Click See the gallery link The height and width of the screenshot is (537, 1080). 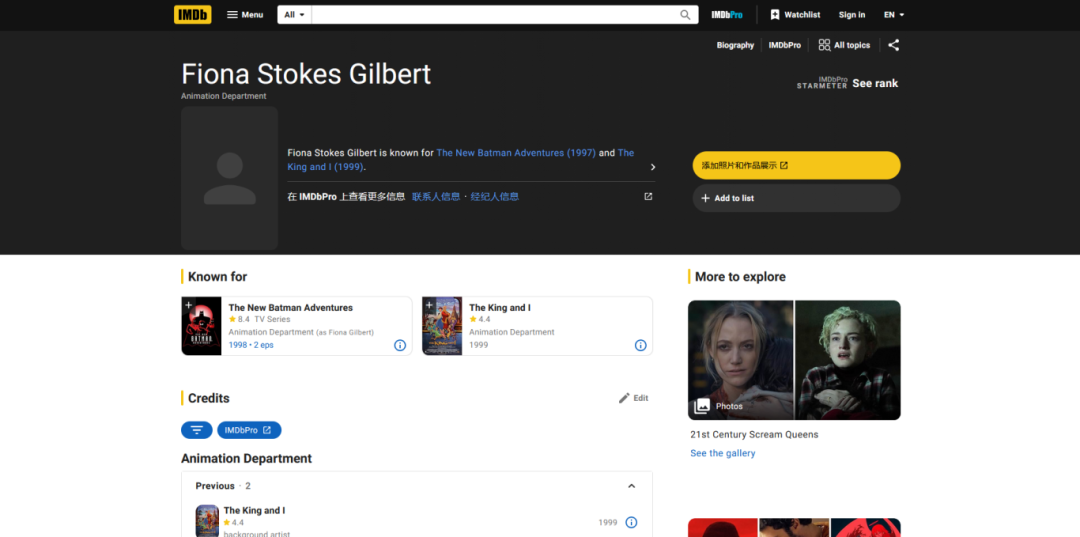point(723,453)
